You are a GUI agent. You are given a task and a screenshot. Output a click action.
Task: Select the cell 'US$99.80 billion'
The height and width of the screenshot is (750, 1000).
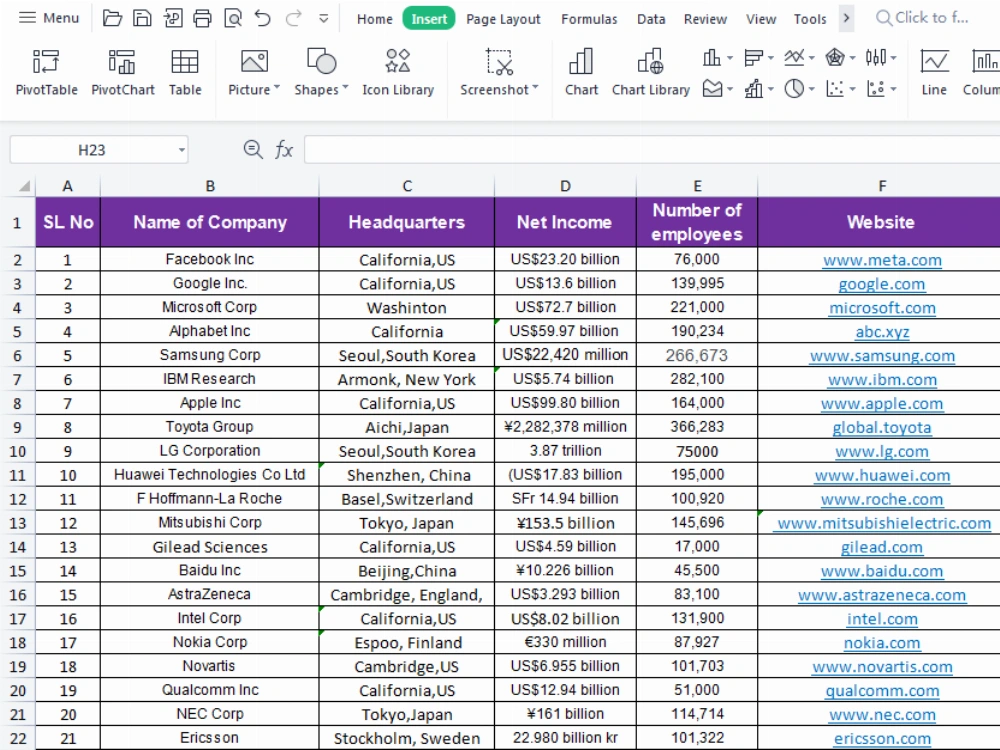[x=565, y=403]
